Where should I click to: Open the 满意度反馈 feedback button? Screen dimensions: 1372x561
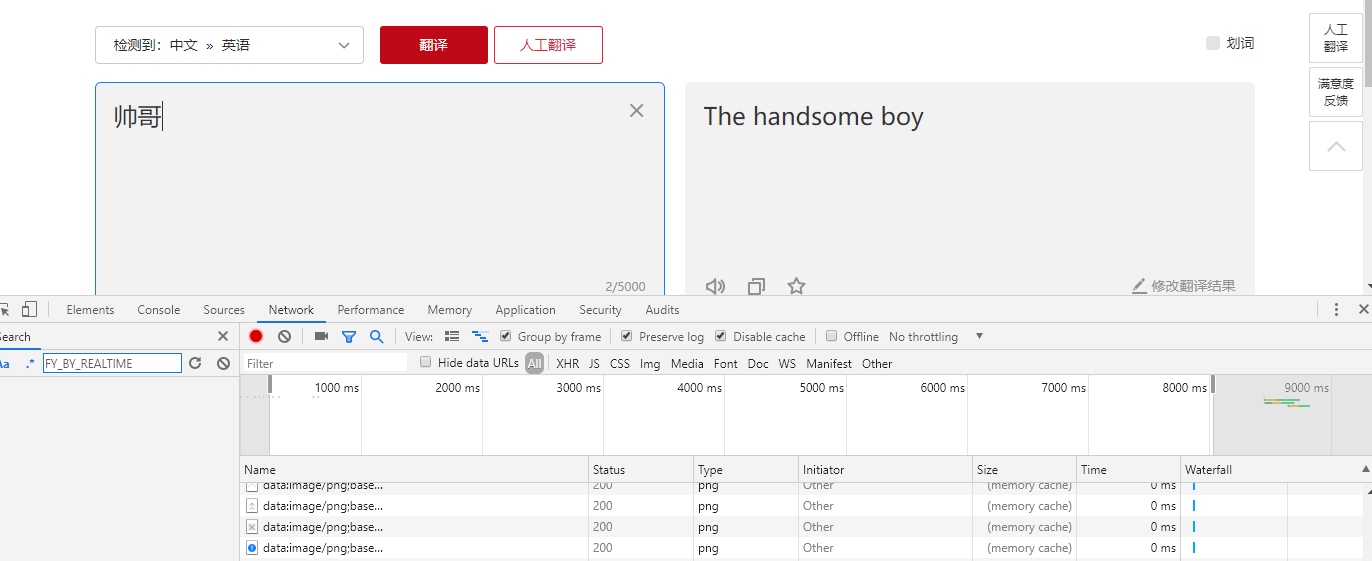(x=1336, y=92)
